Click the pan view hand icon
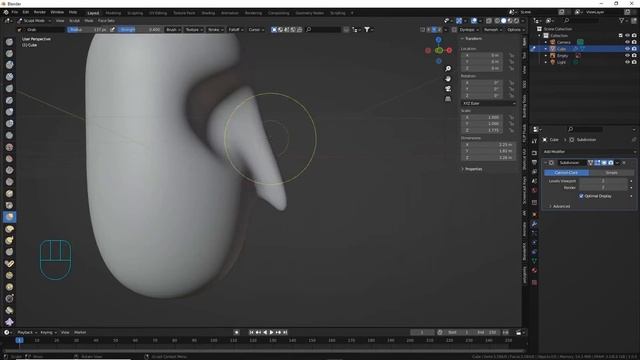Image resolution: width=640 pixels, height=360 pixels. pyautogui.click(x=448, y=79)
